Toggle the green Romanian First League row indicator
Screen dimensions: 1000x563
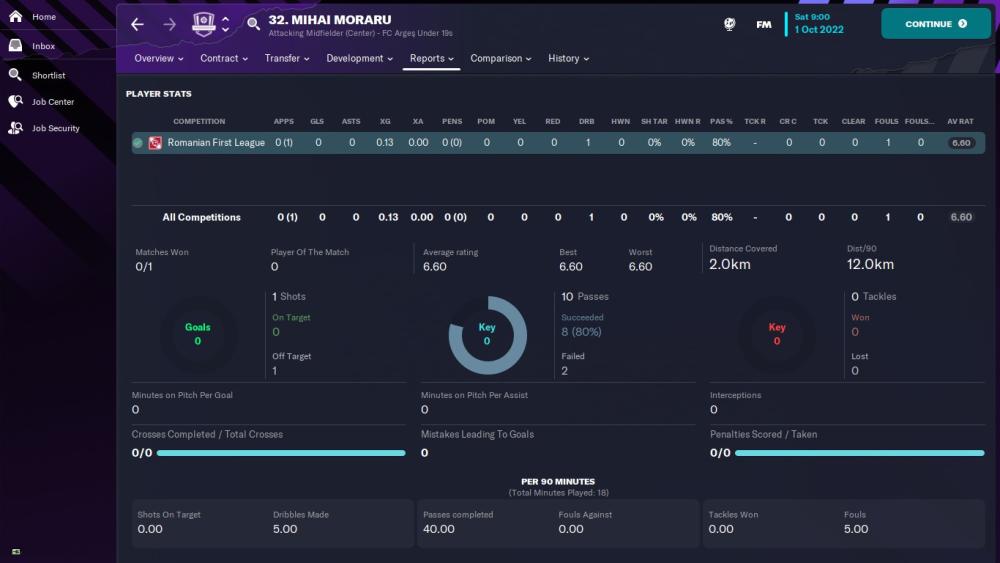138,143
